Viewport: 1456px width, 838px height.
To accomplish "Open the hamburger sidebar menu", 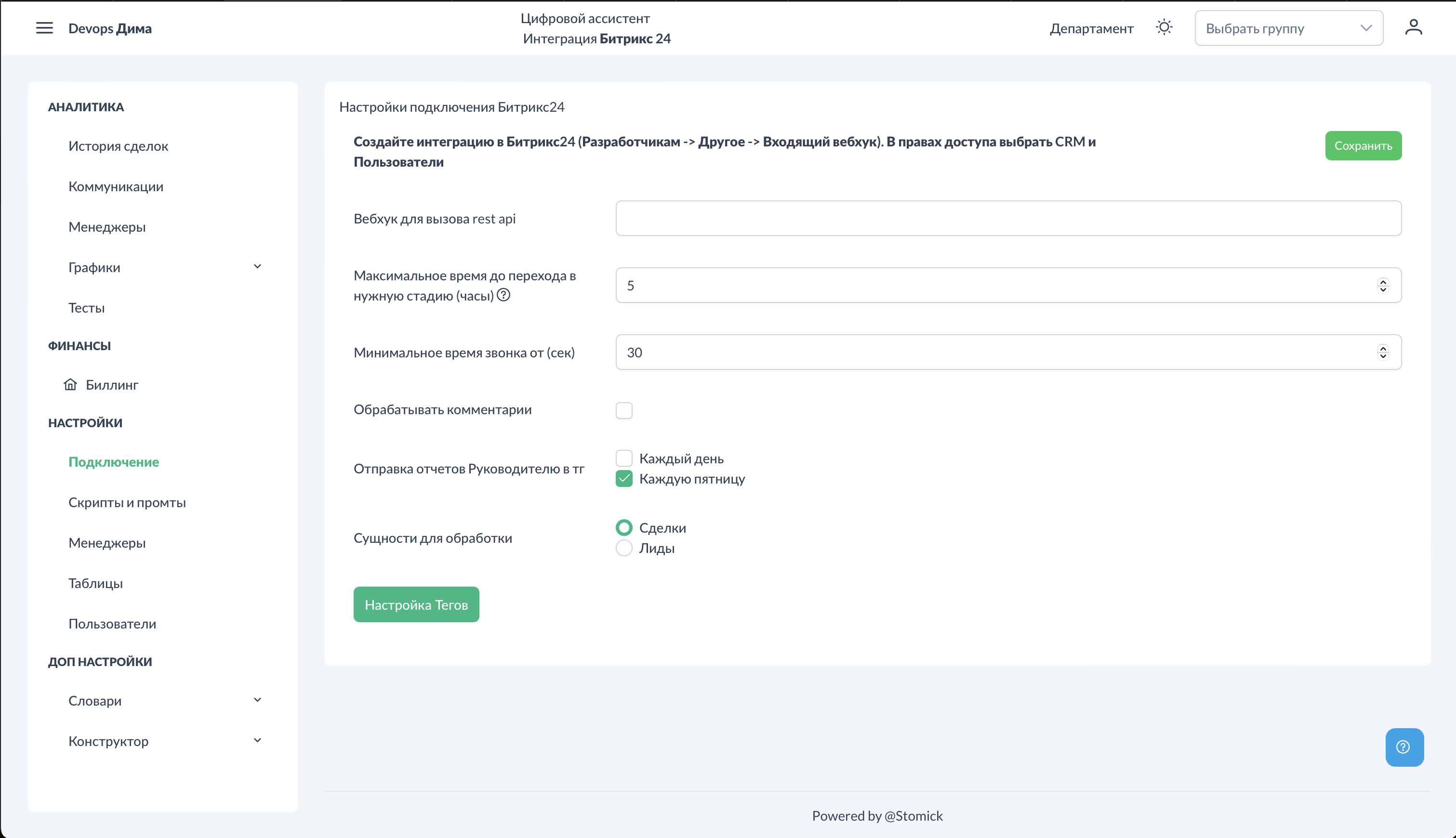I will pos(44,28).
